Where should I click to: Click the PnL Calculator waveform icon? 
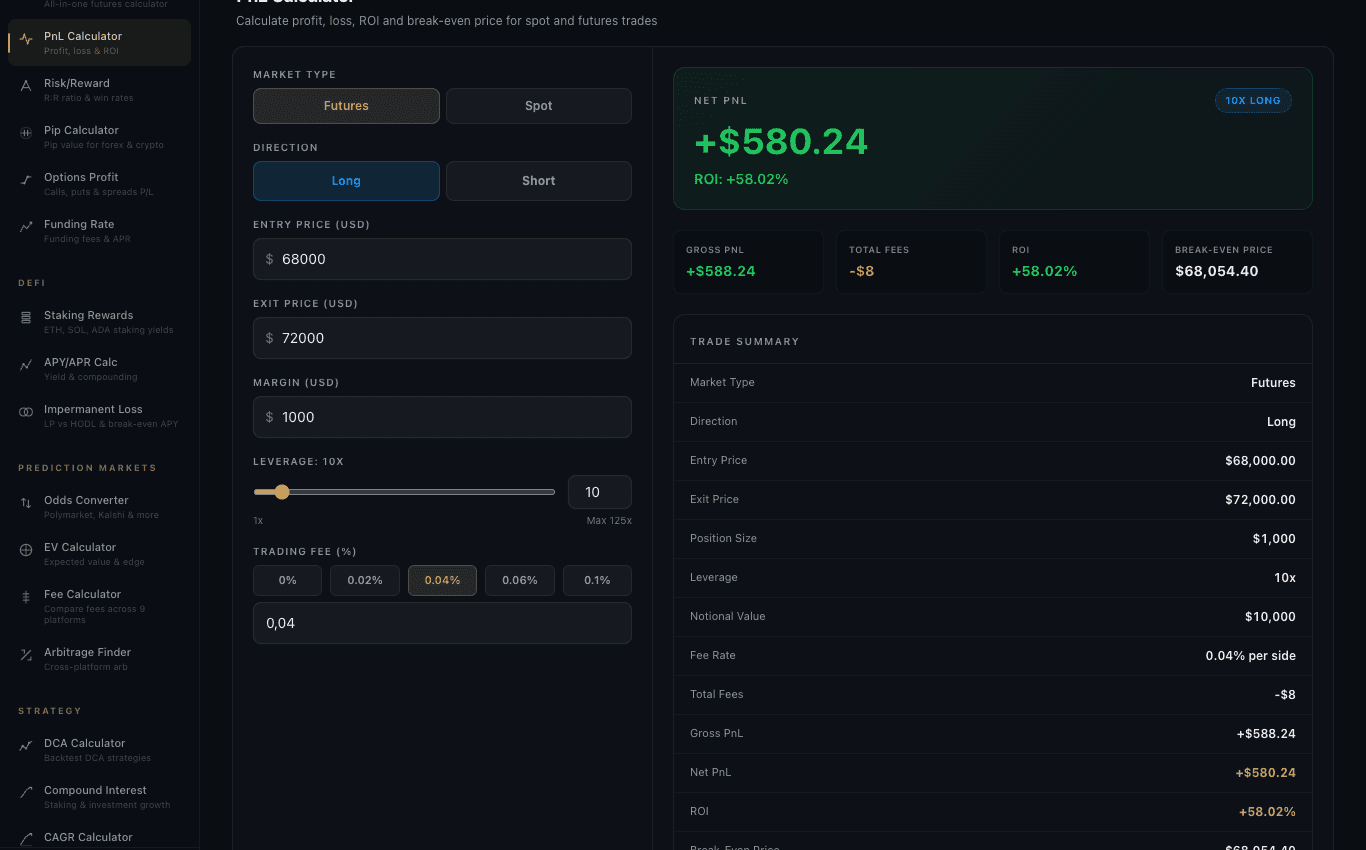coord(26,40)
